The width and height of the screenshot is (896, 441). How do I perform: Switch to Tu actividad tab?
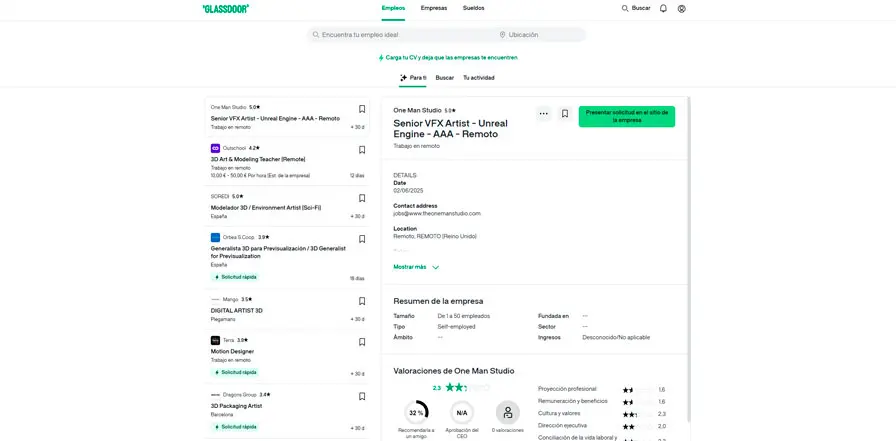(479, 78)
